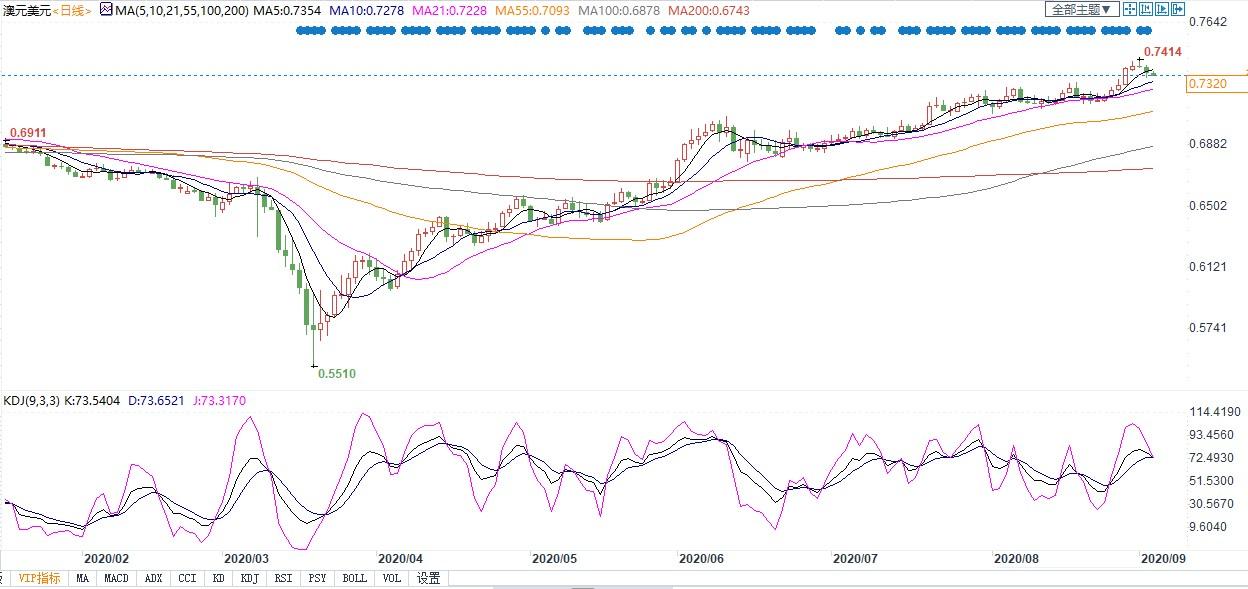Click the 51.5300 KDJ axis value

pos(1213,480)
